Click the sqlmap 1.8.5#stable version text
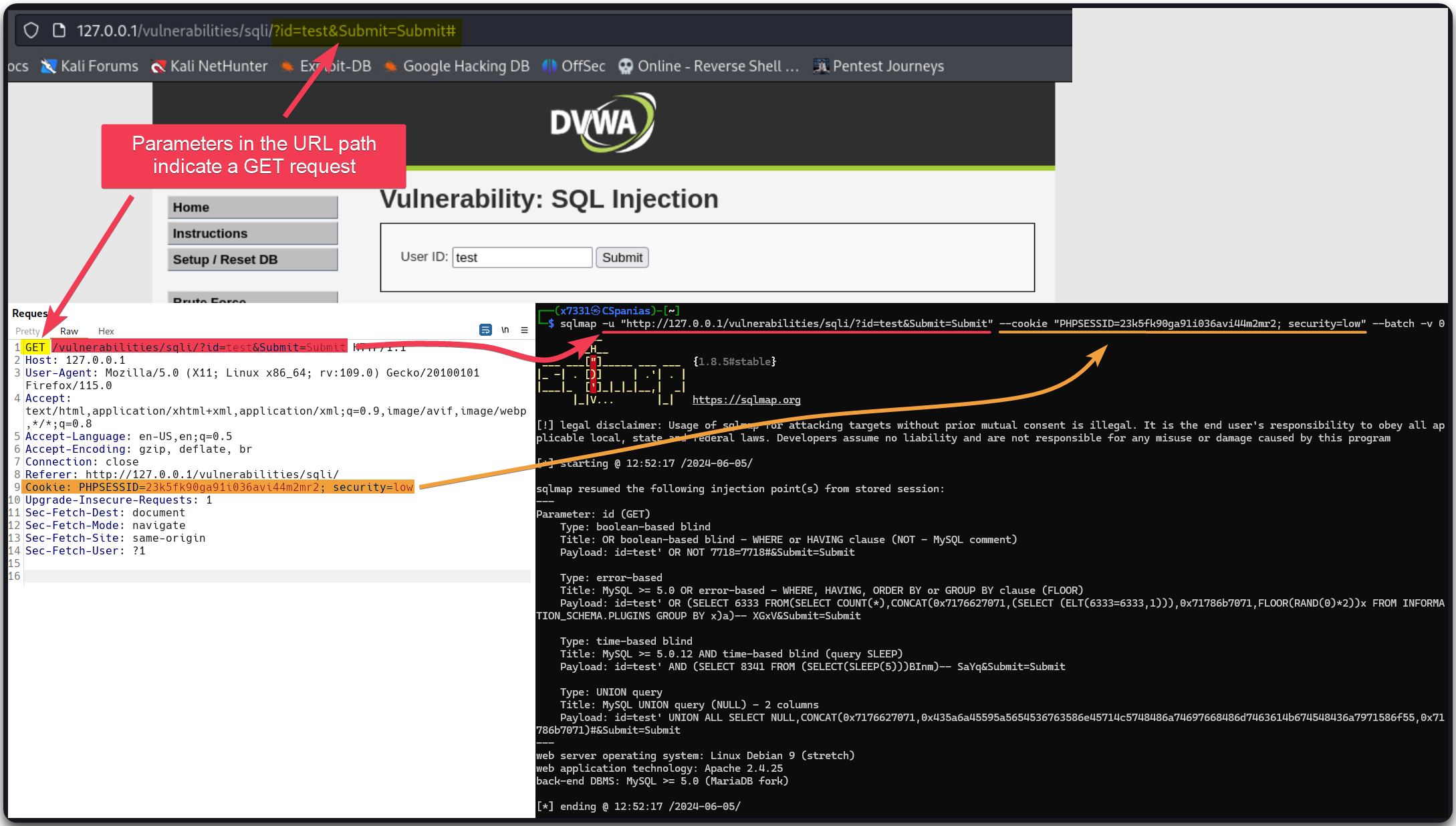 [734, 362]
